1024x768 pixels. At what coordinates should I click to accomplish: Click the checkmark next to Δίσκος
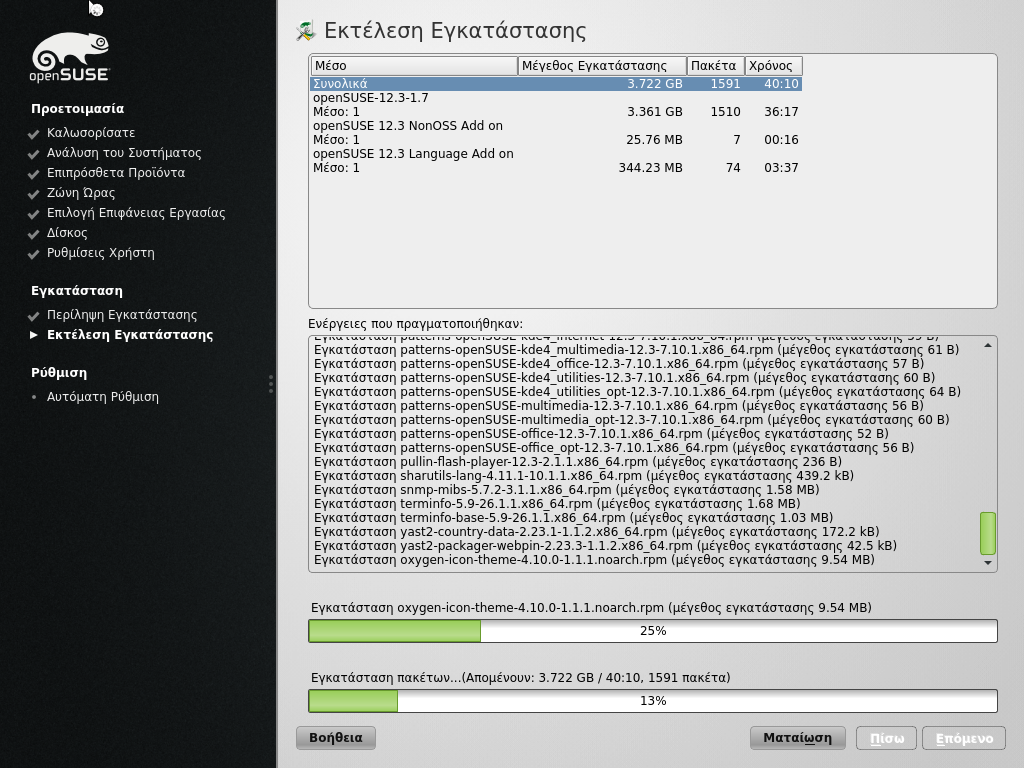point(34,234)
